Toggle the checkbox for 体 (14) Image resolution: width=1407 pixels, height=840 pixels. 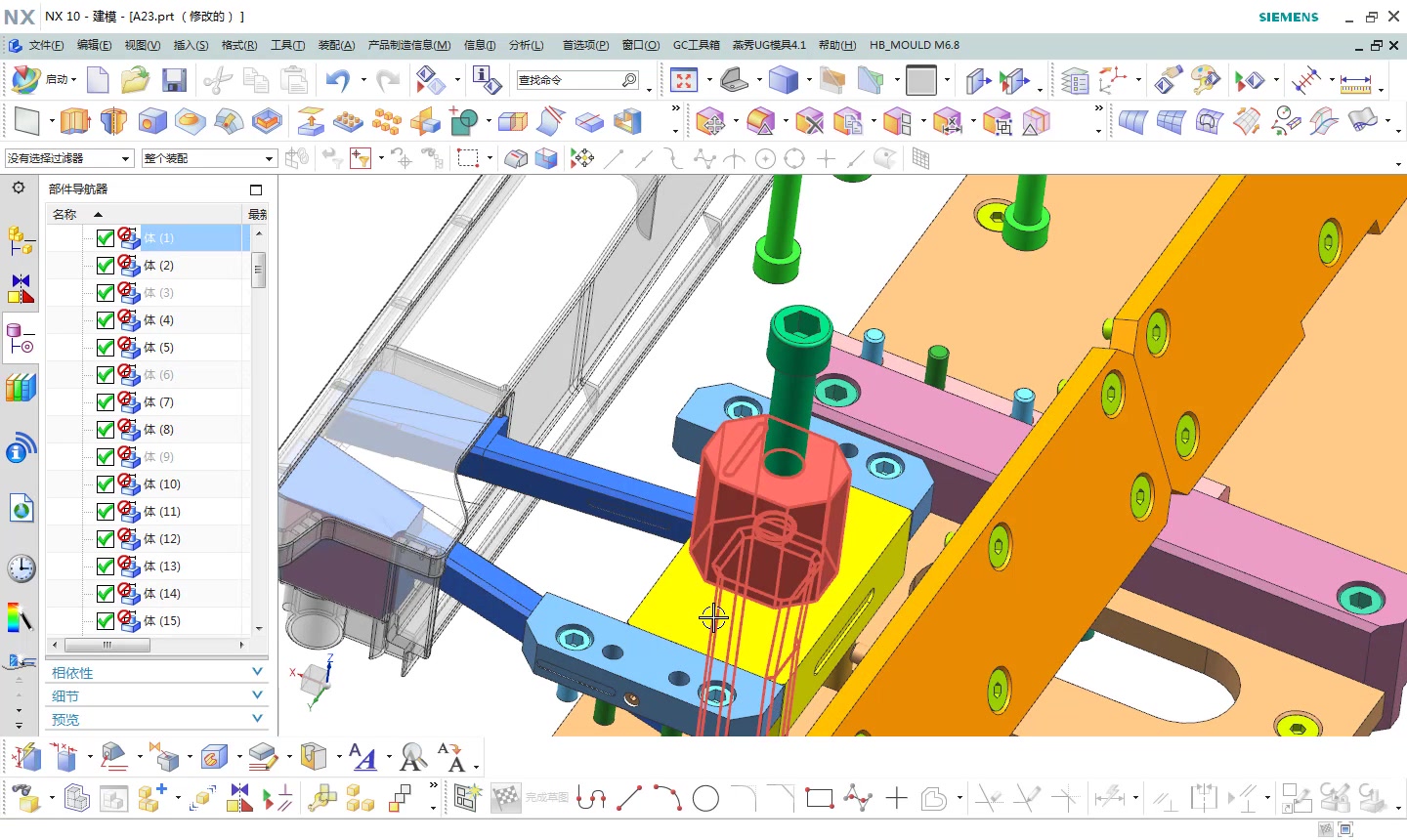tap(106, 594)
